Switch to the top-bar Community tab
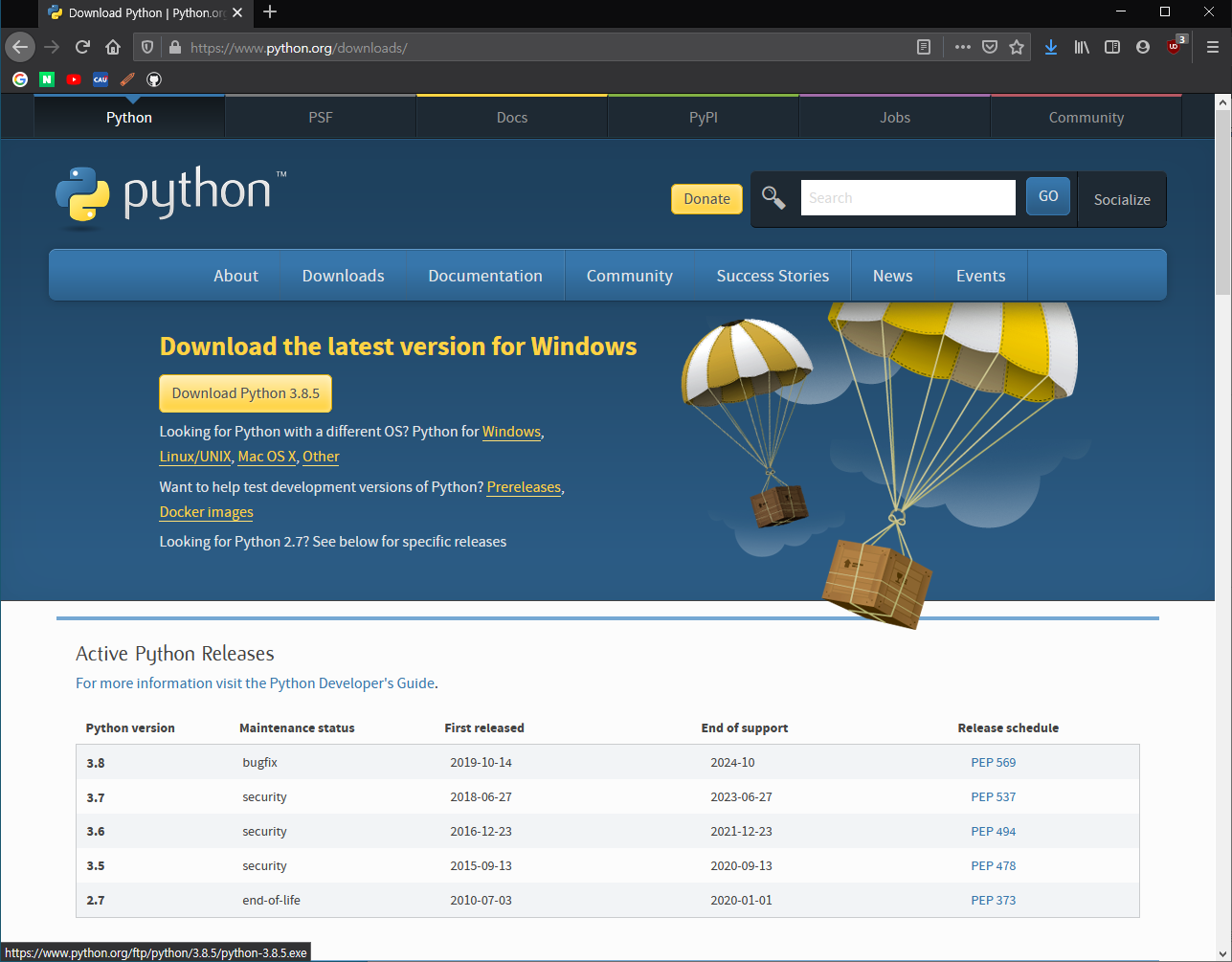Image resolution: width=1232 pixels, height=962 pixels. coord(1086,118)
